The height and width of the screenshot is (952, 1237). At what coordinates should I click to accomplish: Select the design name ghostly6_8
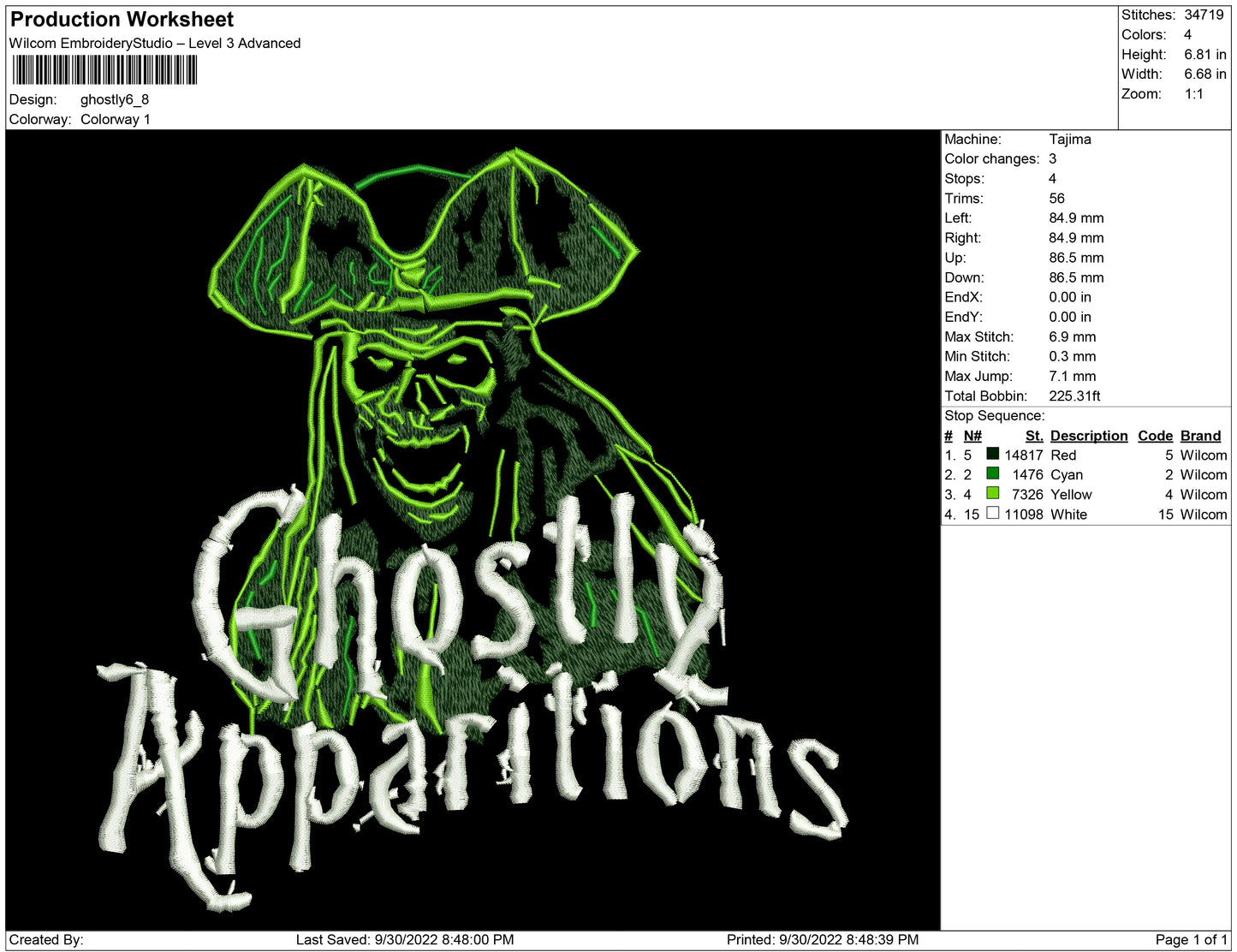click(x=115, y=99)
